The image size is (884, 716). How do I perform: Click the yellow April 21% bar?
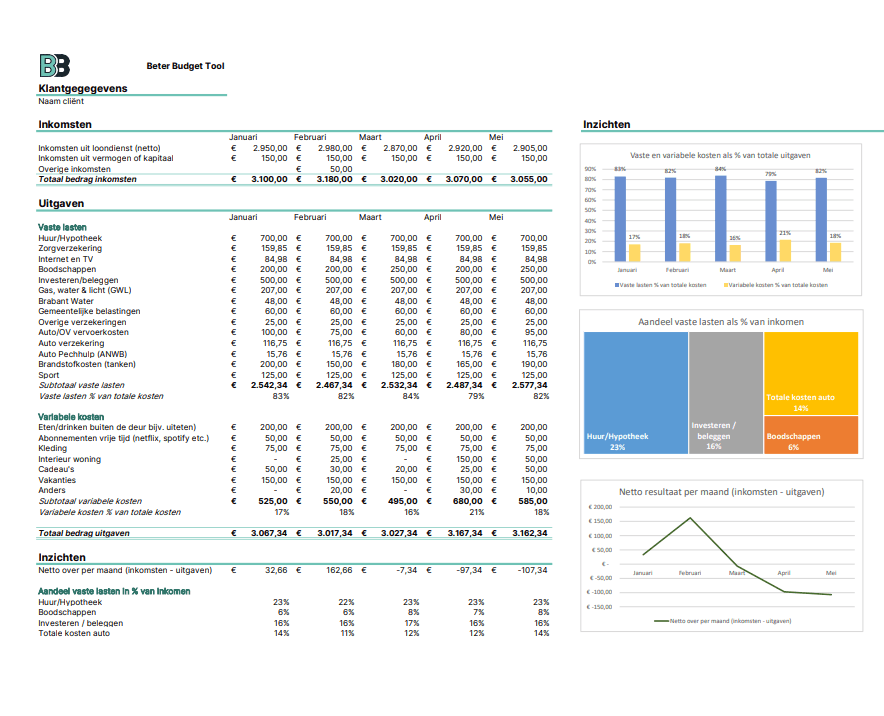click(785, 250)
